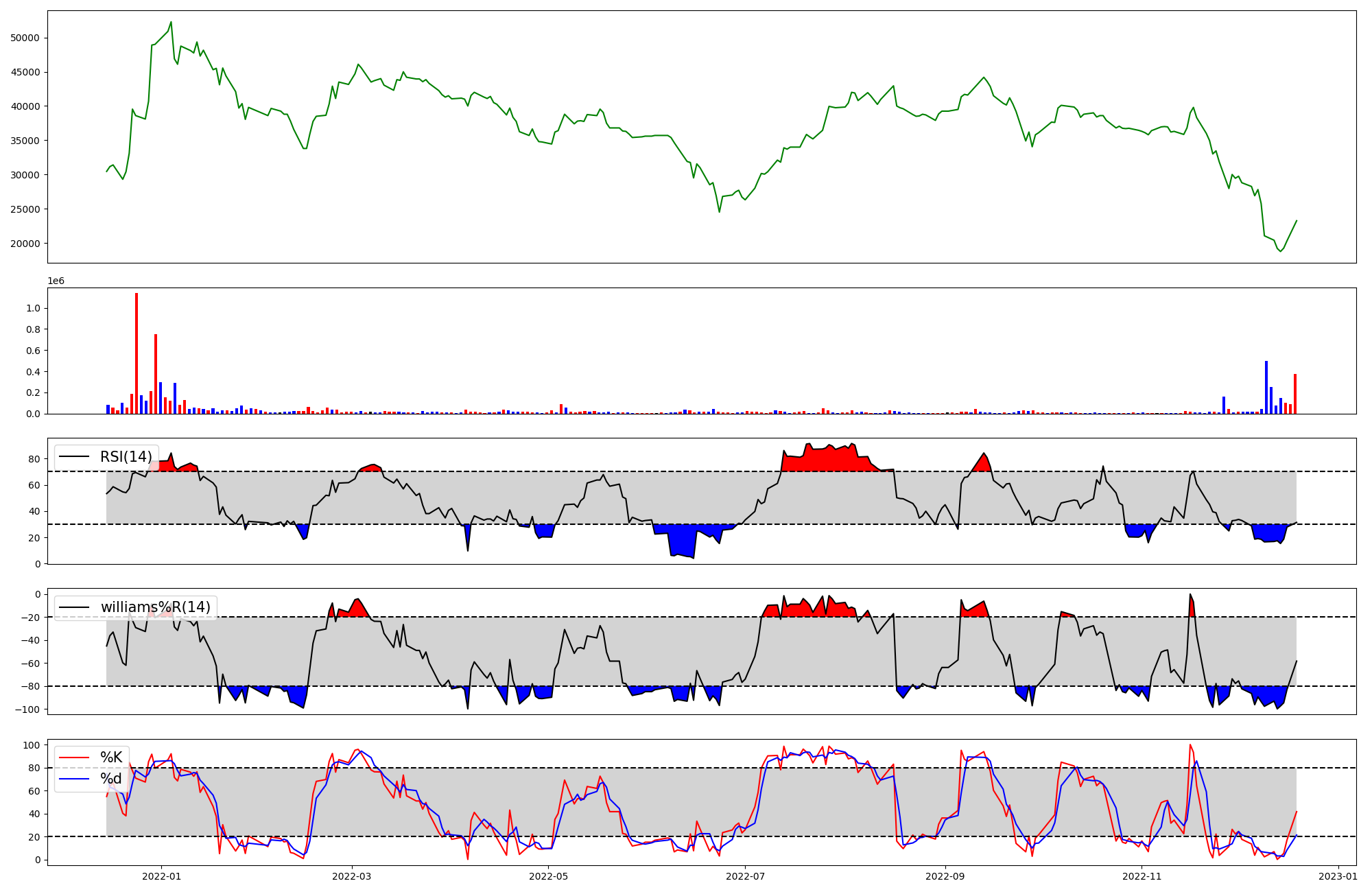The height and width of the screenshot is (892, 1372).
Task: Click the 0.6 volume axis label
Action: click(33, 351)
